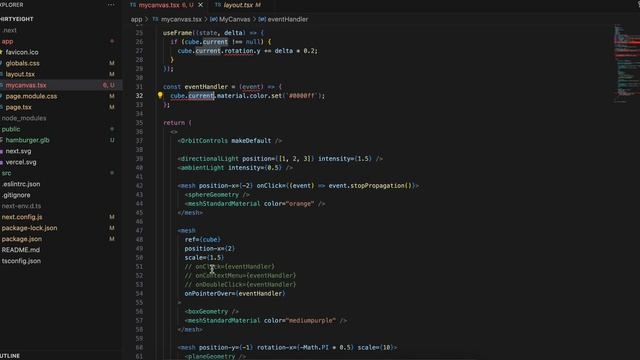Viewport: 640px width, 360px height.
Task: Click the minimap code overview
Action: coord(626,63)
